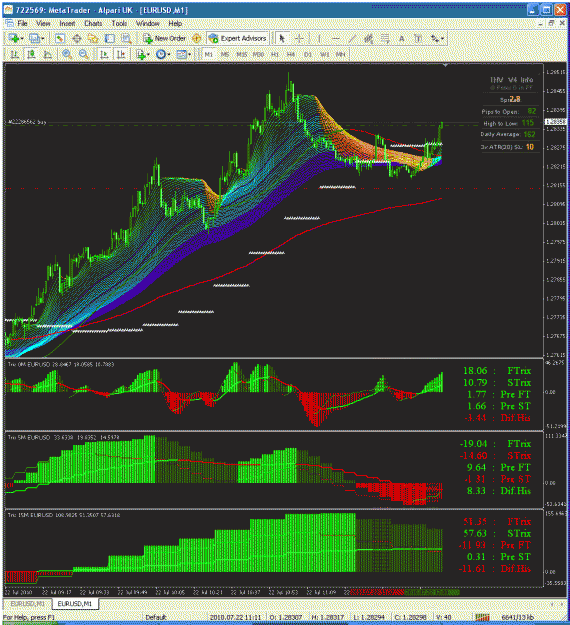This screenshot has width=570, height=625.
Task: Select the M1 timeframe
Action: pos(208,54)
